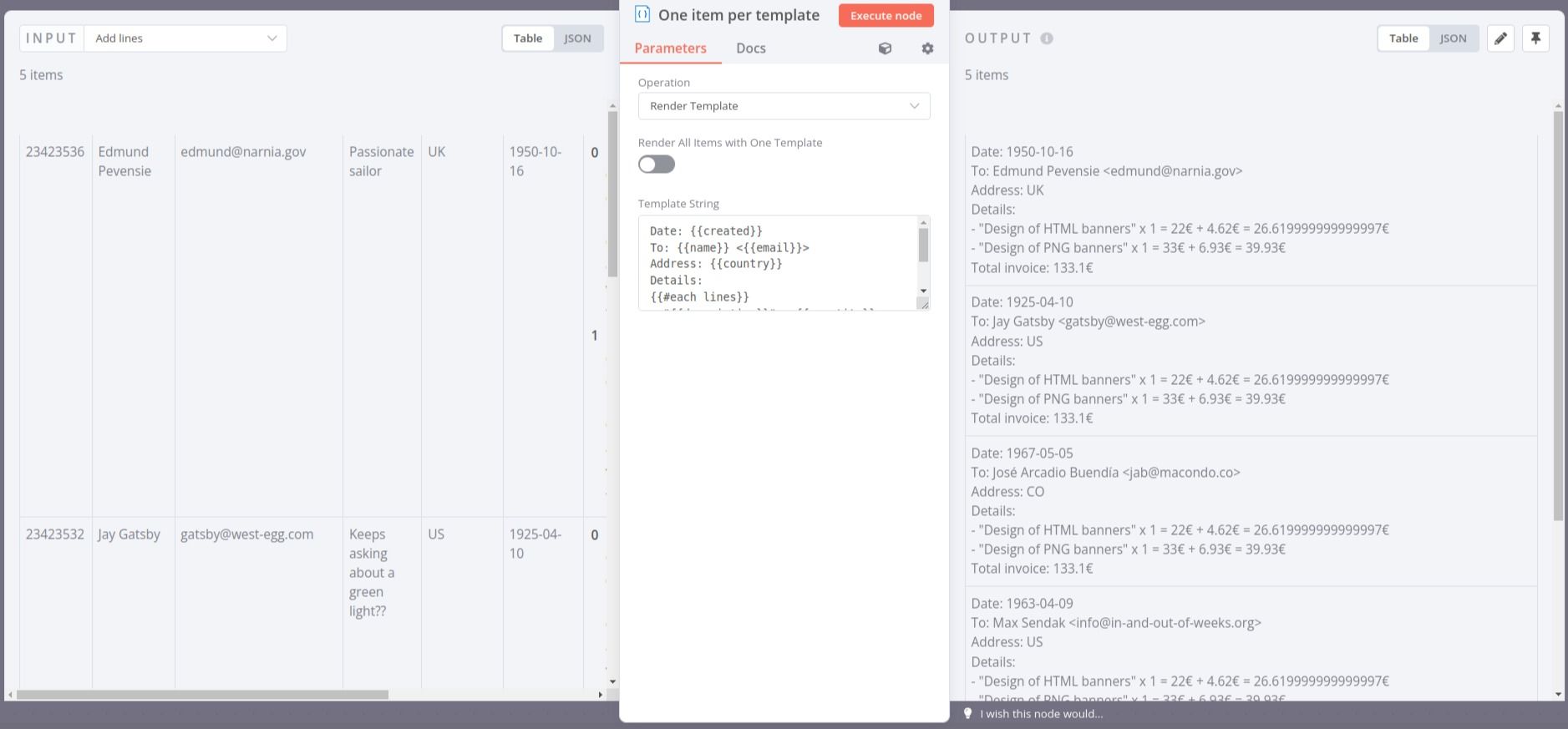Switch output view to JSON
The width and height of the screenshot is (1568, 729).
1453,38
